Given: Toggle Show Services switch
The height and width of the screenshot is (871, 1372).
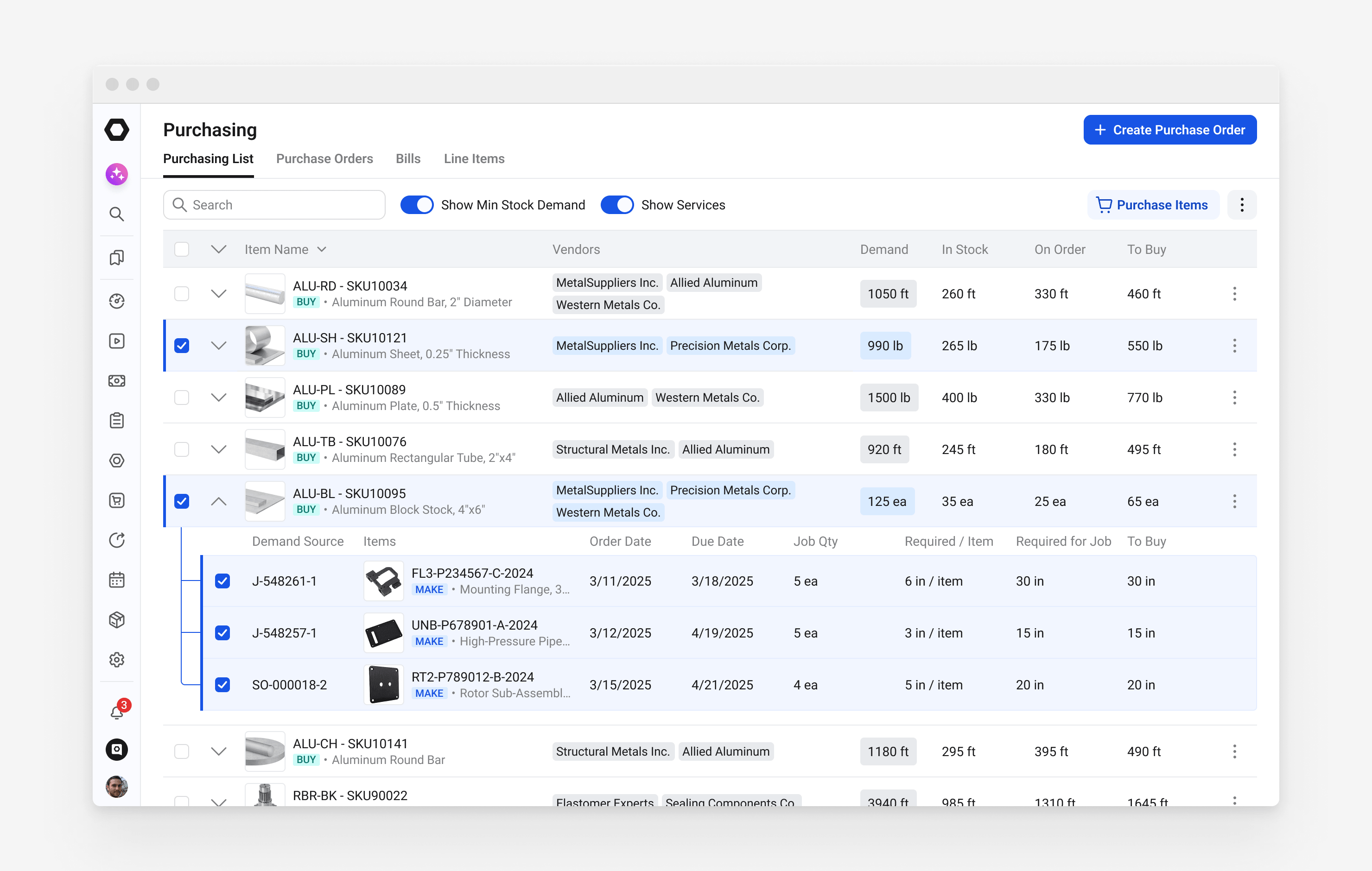Looking at the screenshot, I should click(x=617, y=205).
